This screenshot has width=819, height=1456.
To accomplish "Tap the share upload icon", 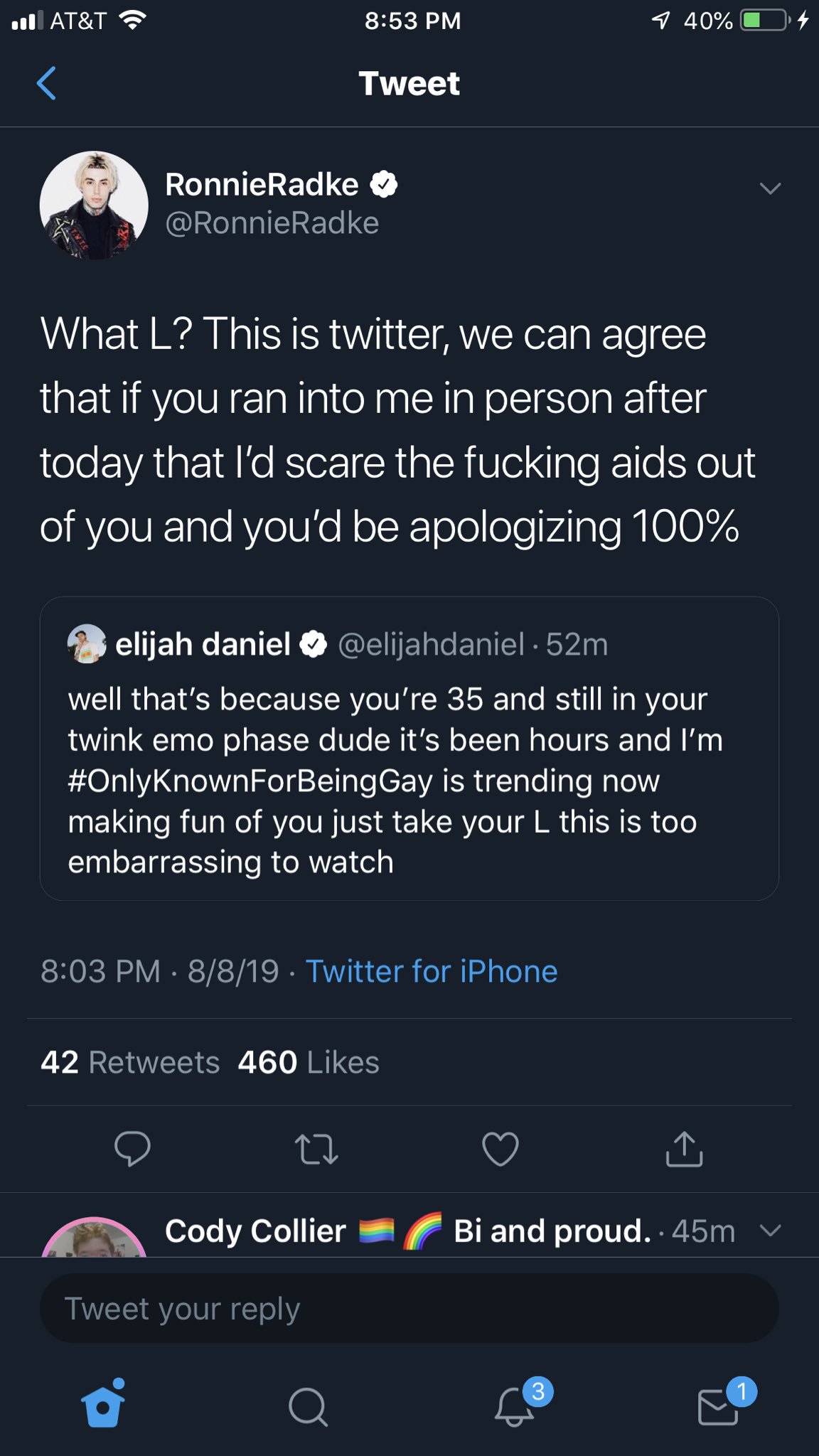I will (x=684, y=1148).
